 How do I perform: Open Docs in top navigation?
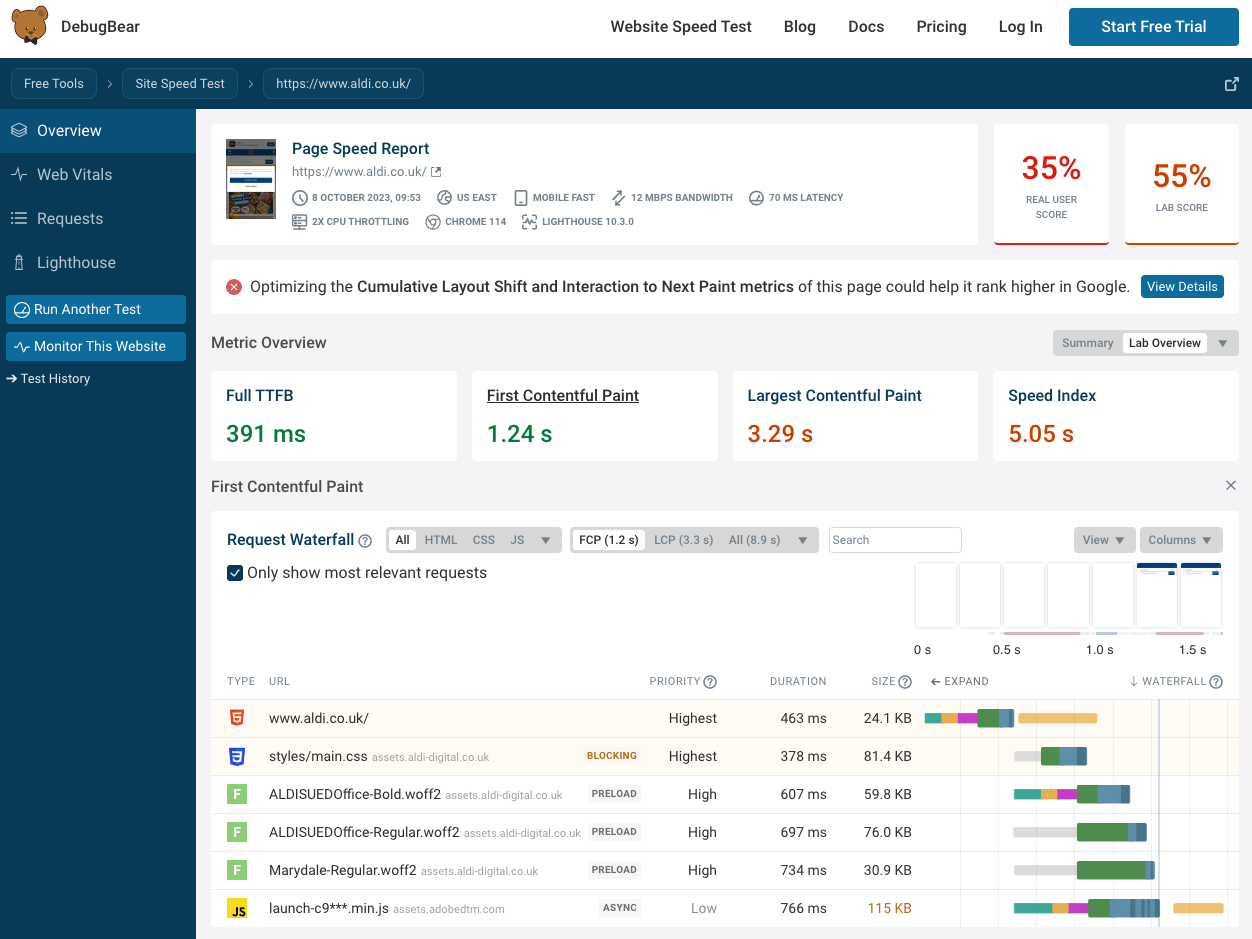866,27
